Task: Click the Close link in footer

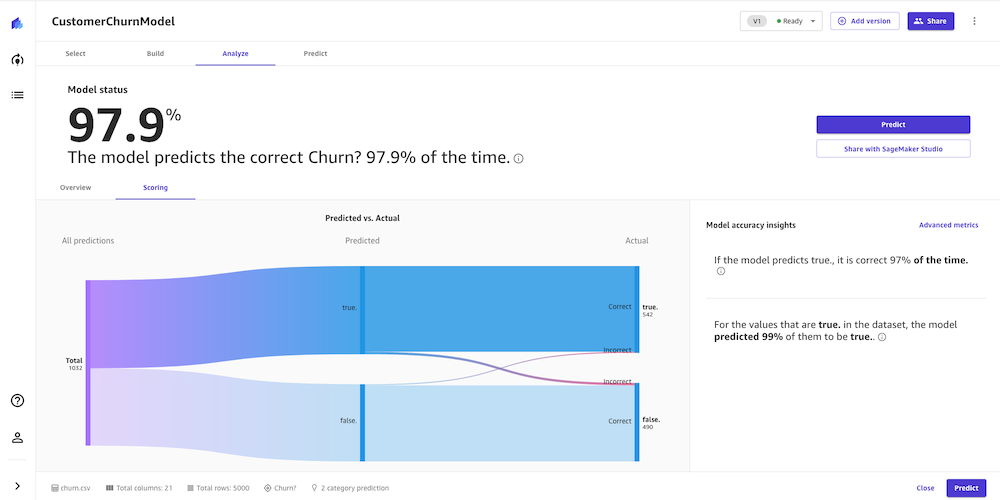Action: (925, 488)
